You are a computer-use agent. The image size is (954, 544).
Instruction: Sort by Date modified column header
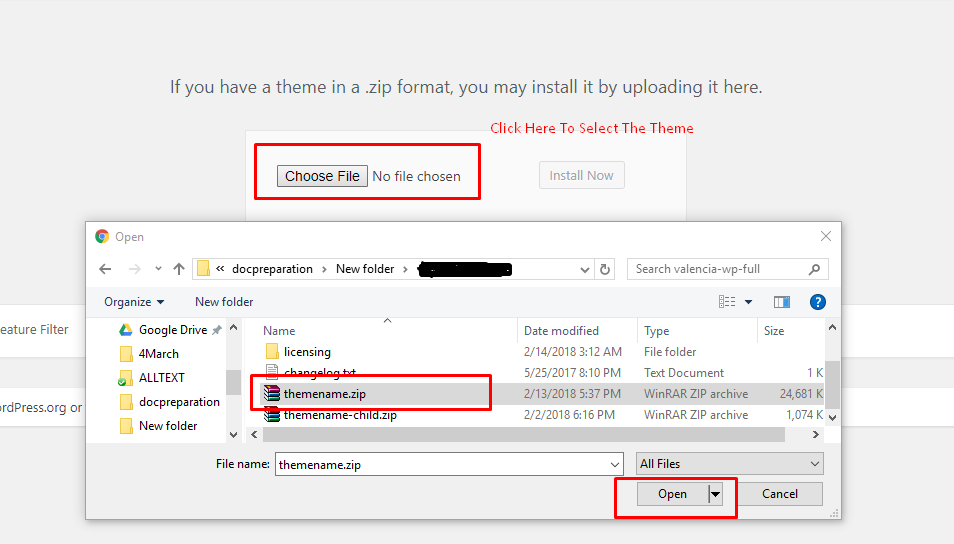click(x=561, y=331)
